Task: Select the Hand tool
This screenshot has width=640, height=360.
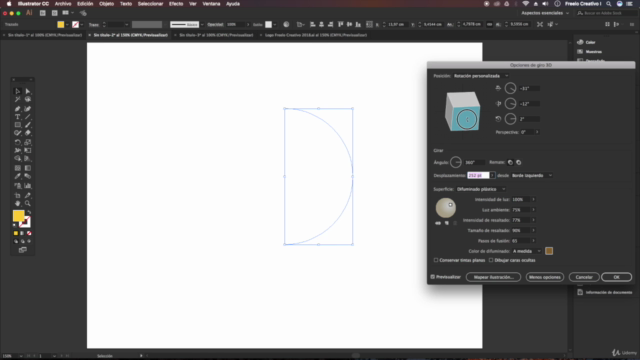Action: [x=18, y=203]
